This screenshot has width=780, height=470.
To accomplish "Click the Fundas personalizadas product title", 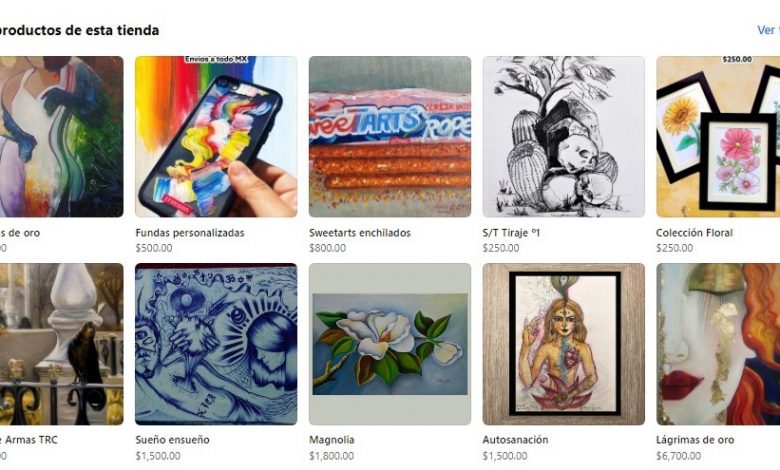I will [190, 233].
